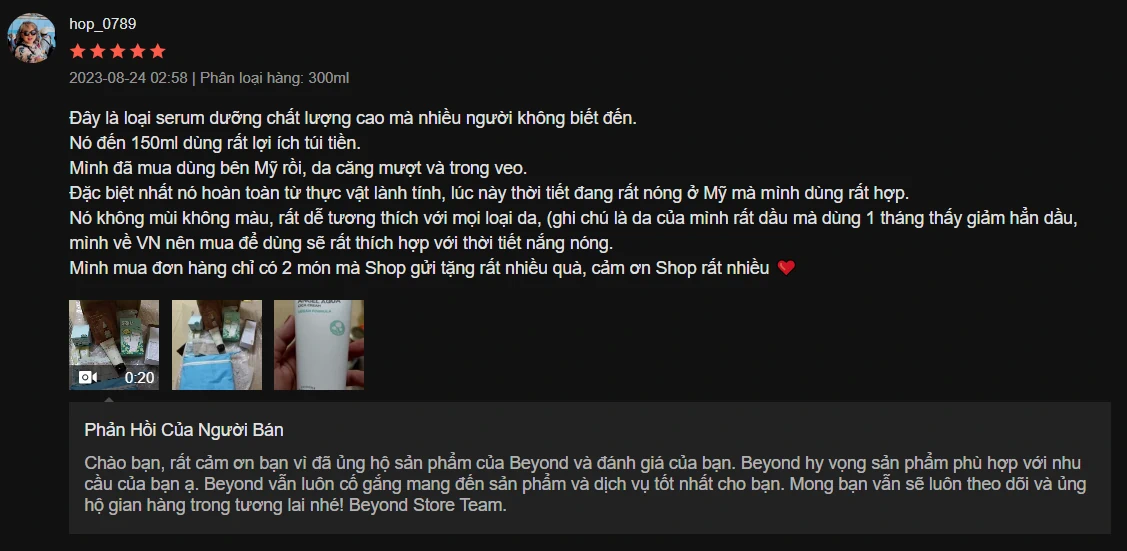
Task: Select the second rating star
Action: point(98,52)
